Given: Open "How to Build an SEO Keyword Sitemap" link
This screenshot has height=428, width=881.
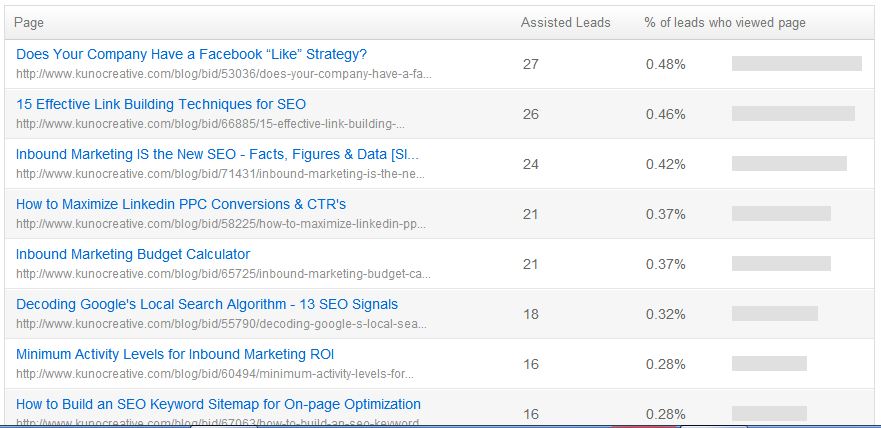Looking at the screenshot, I should (x=218, y=404).
